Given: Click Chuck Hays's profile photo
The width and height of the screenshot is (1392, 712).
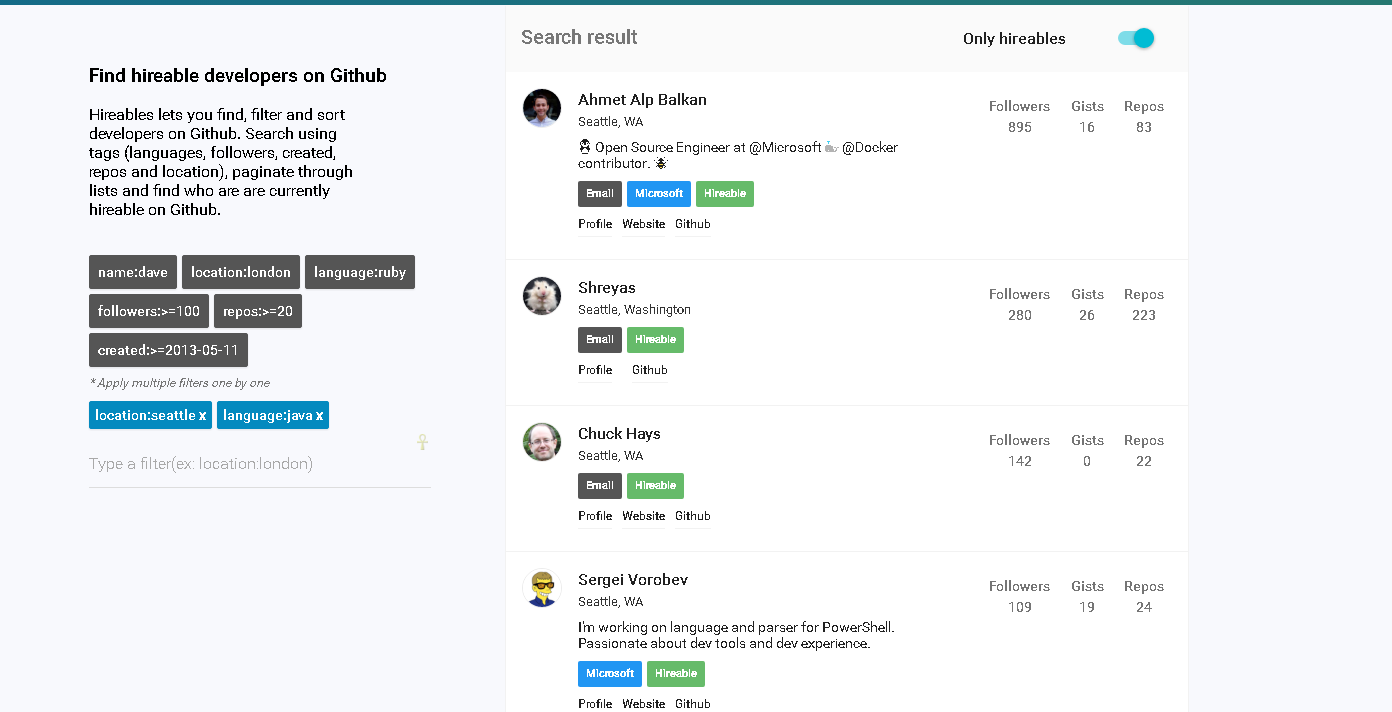Looking at the screenshot, I should (541, 441).
